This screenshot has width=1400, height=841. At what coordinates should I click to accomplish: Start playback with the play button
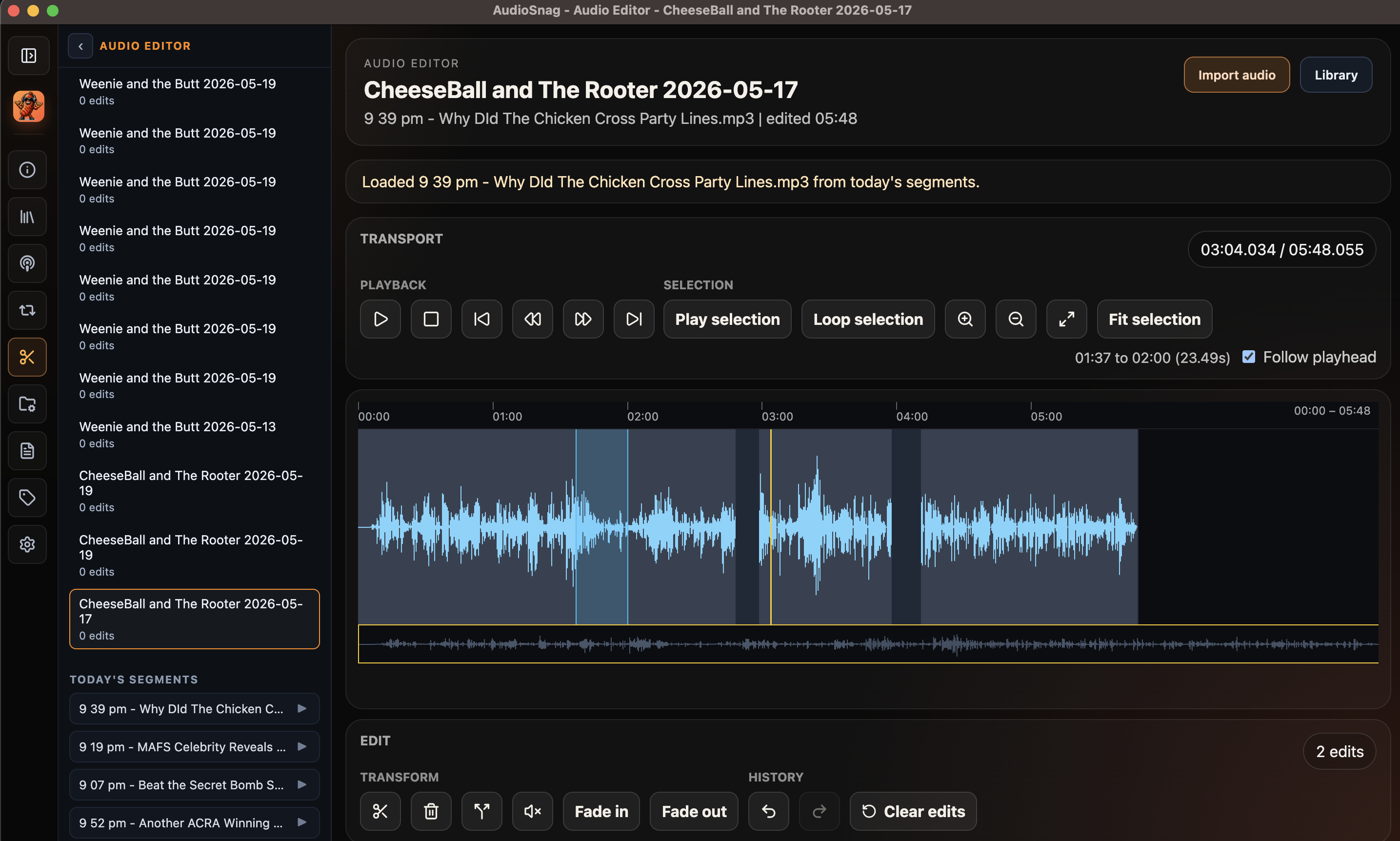pos(381,319)
